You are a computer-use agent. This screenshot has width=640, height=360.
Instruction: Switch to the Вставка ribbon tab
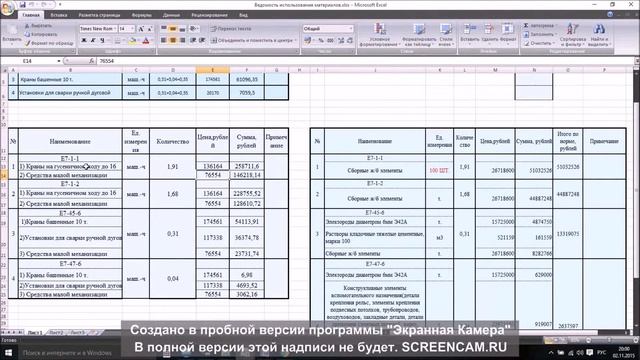pyautogui.click(x=59, y=15)
